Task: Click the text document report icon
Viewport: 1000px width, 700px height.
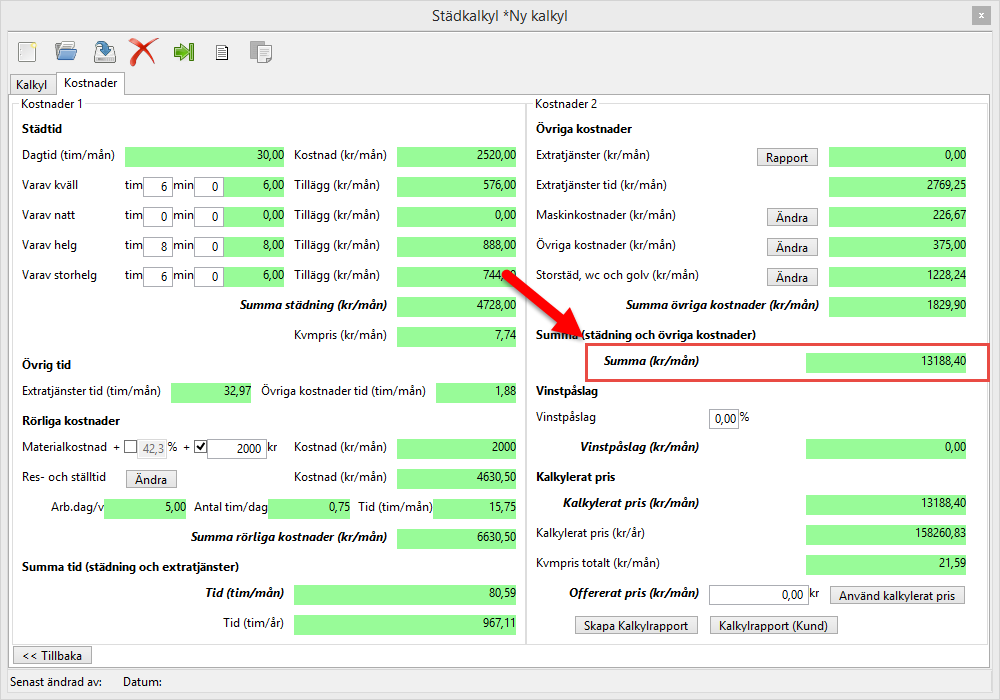Action: (x=222, y=52)
